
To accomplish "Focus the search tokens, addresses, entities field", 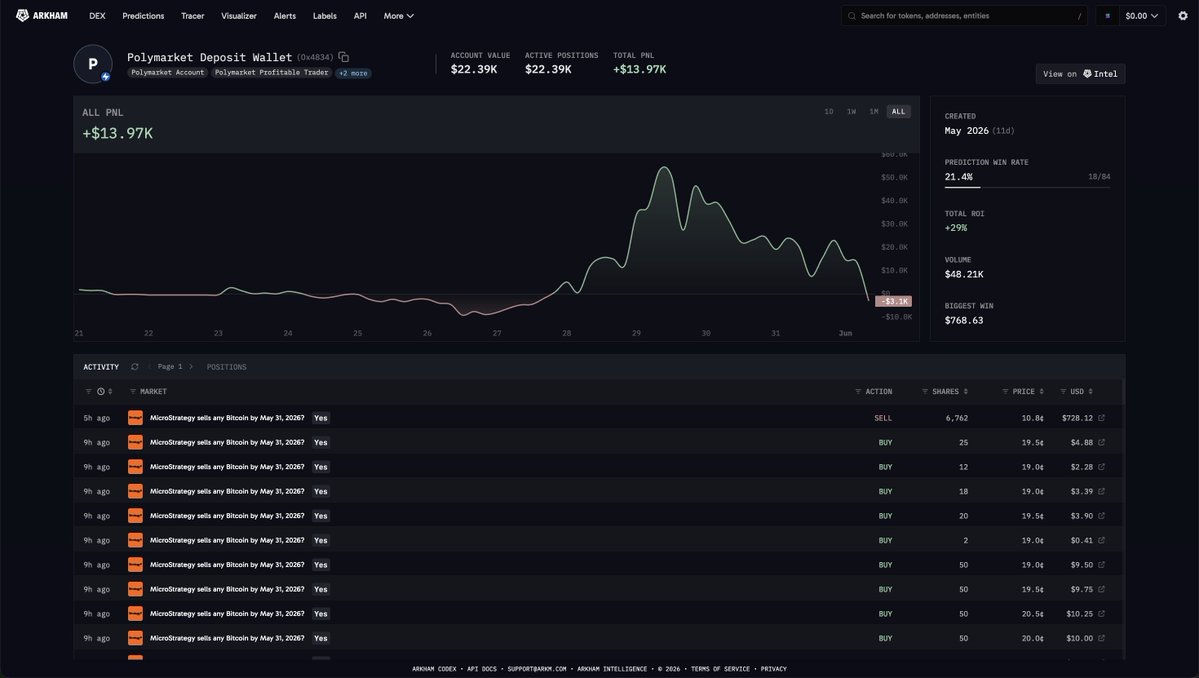I will click(x=963, y=15).
